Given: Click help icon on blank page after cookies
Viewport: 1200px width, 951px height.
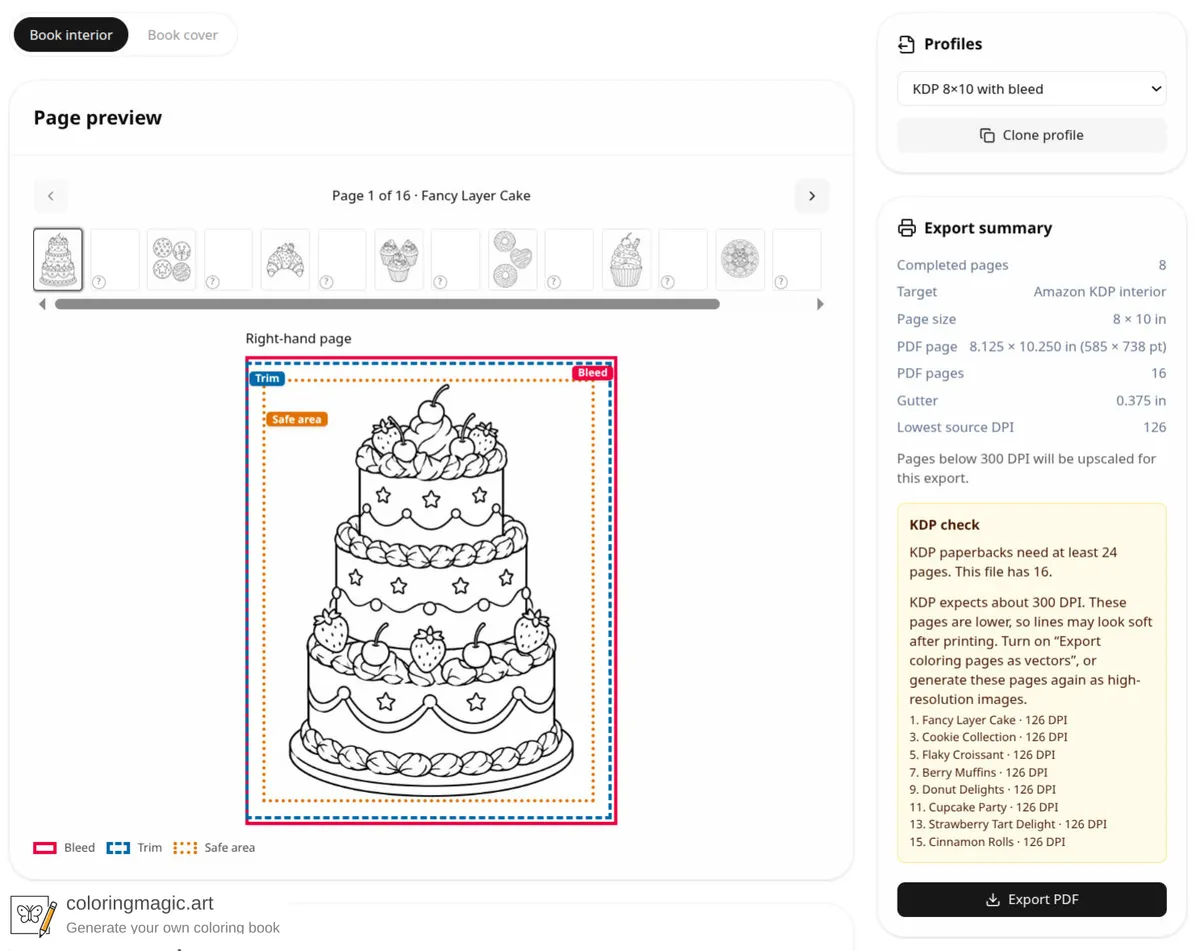Looking at the screenshot, I should pyautogui.click(x=212, y=282).
